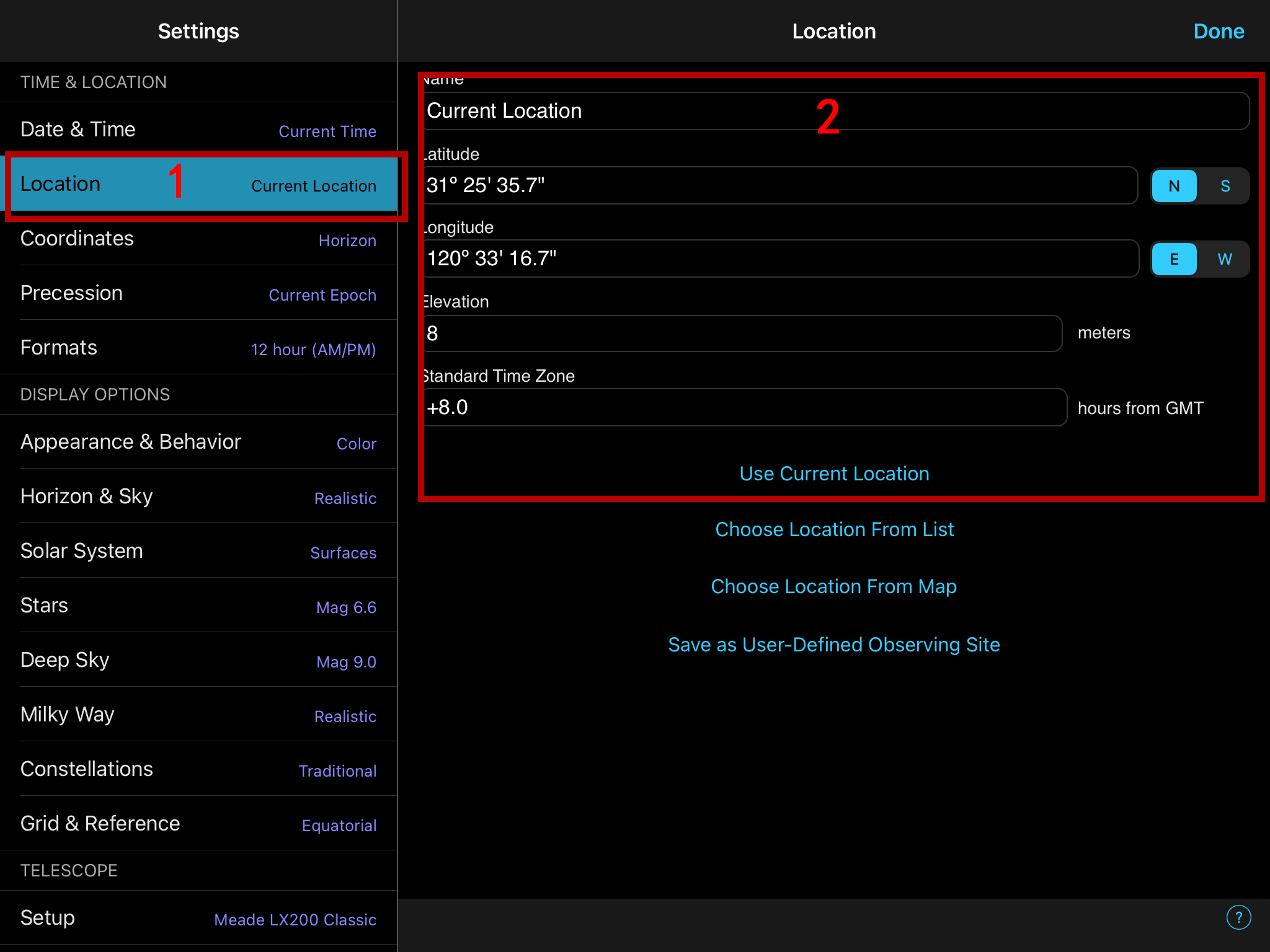Click the Elevation input field
The image size is (1270, 952).
741,333
